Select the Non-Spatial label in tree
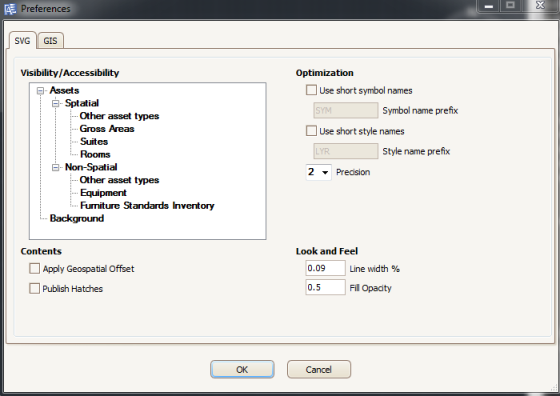The image size is (560, 396). 91,167
